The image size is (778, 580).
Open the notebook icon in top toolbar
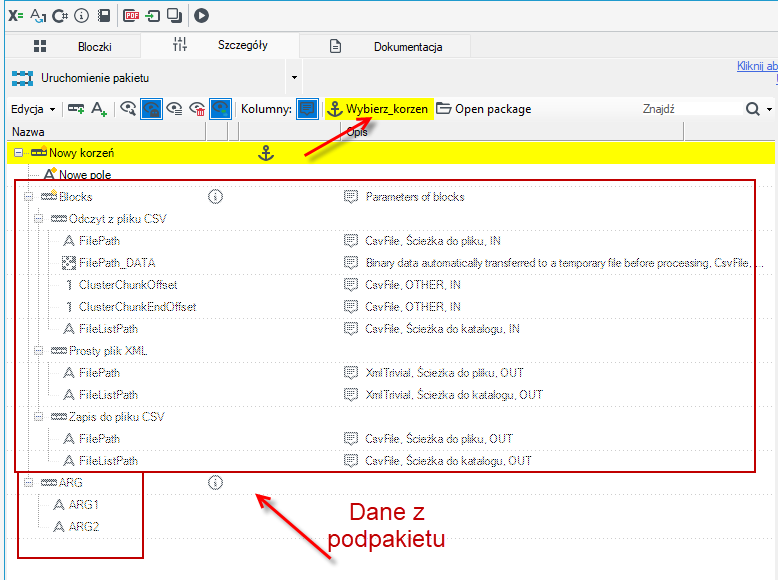coord(104,16)
